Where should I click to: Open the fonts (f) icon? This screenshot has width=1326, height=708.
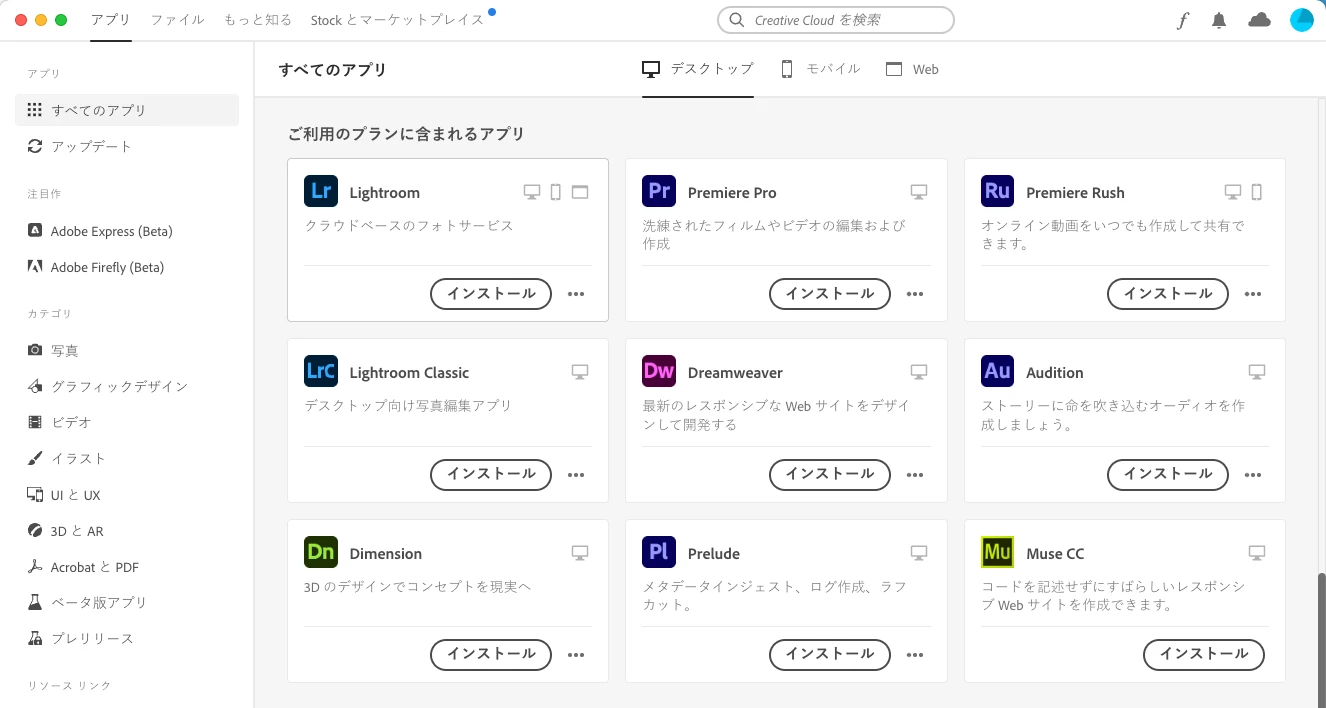1183,20
